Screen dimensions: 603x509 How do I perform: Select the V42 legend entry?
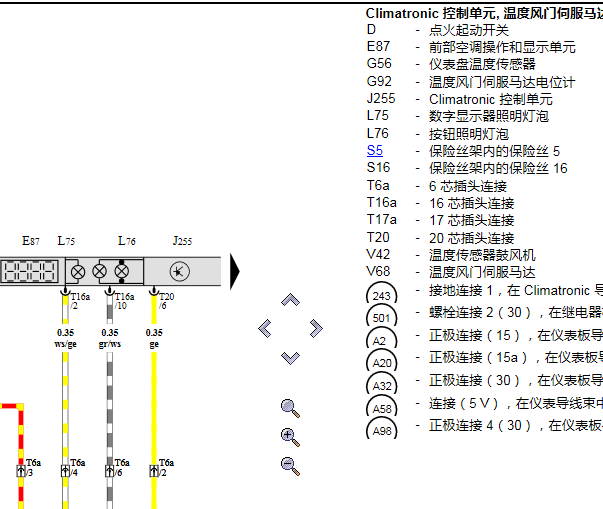point(451,255)
